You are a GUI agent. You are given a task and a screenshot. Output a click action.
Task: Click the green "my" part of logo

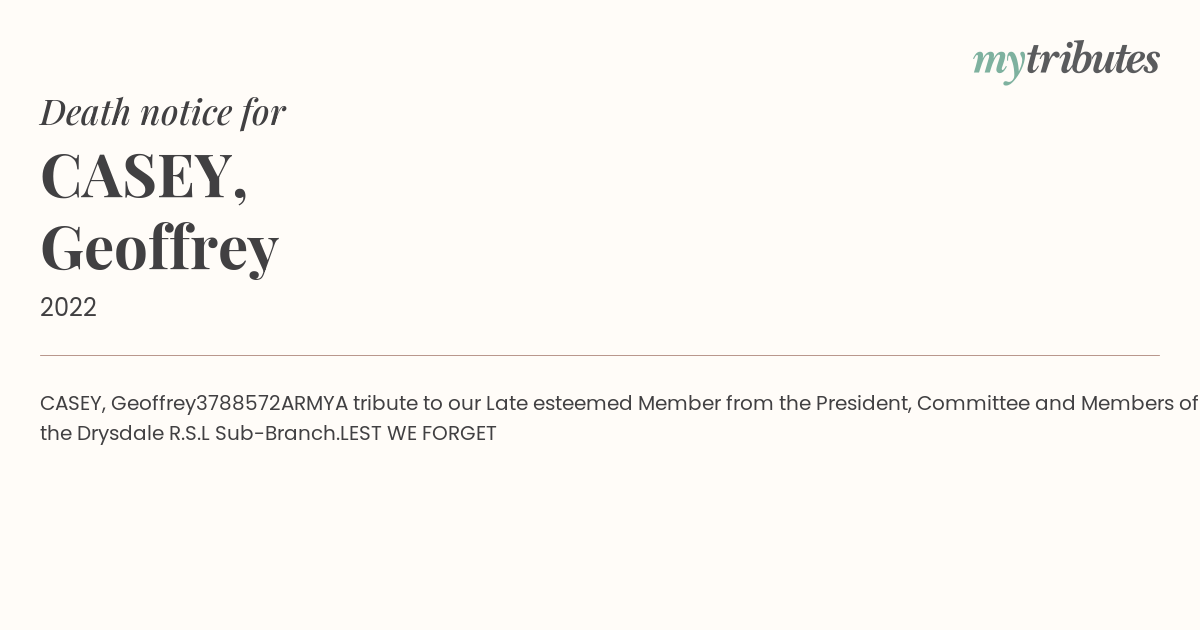coord(998,63)
